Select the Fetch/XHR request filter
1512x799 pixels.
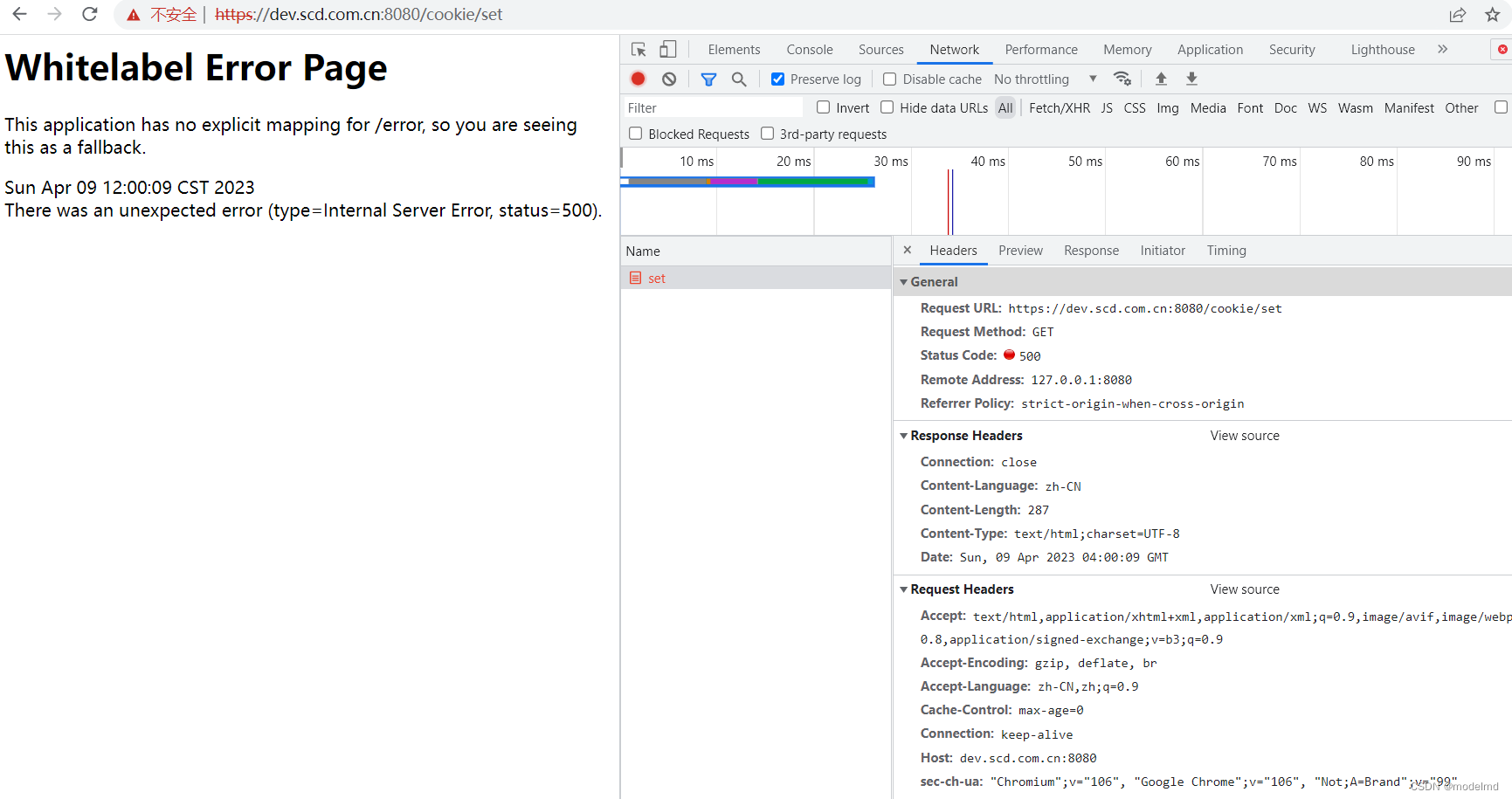[1060, 107]
